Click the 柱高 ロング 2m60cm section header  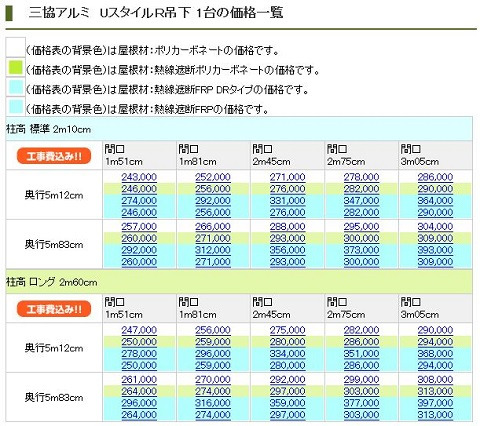pyautogui.click(x=239, y=282)
